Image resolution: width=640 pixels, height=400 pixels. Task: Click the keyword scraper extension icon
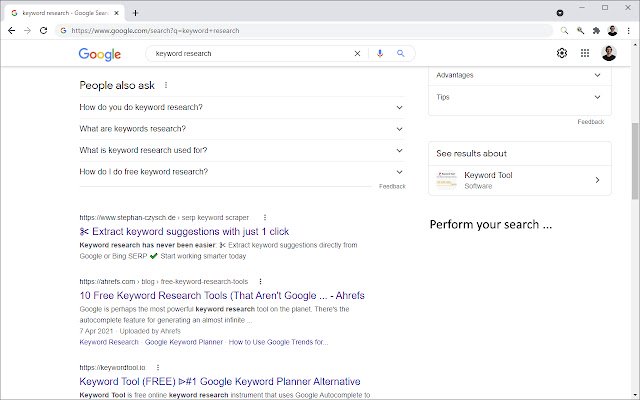point(580,31)
